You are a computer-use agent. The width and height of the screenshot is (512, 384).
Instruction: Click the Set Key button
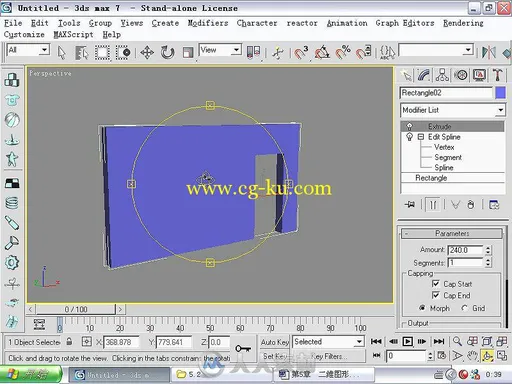274,356
